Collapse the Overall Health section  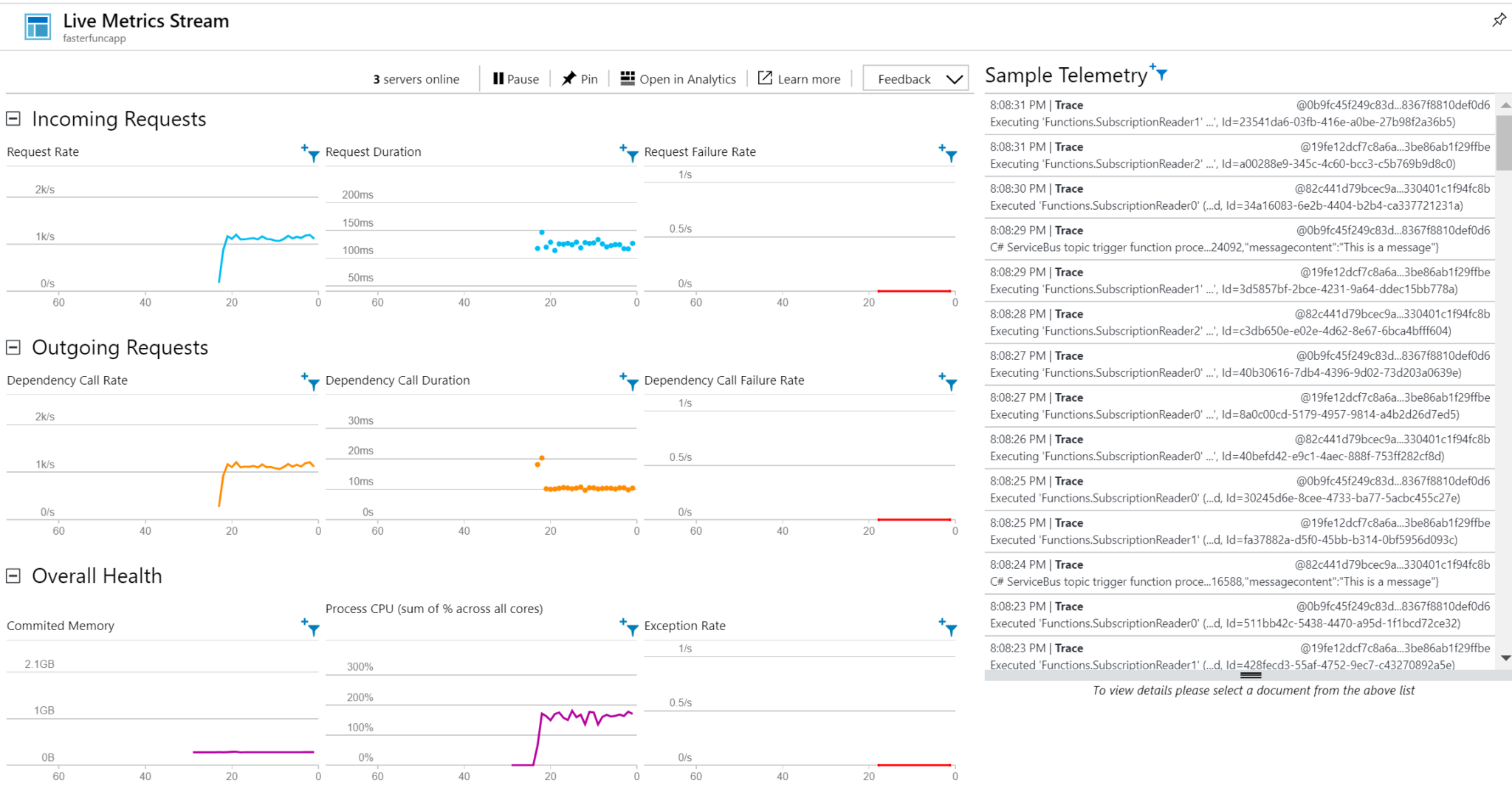[12, 575]
